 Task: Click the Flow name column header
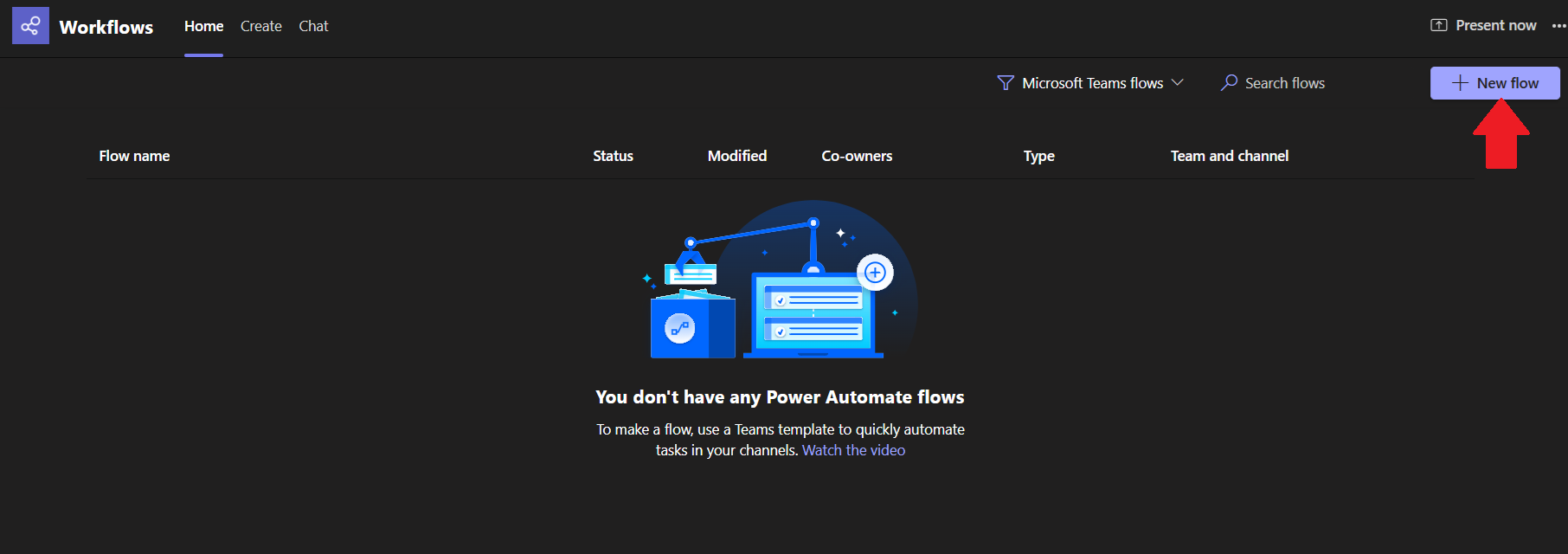click(134, 156)
